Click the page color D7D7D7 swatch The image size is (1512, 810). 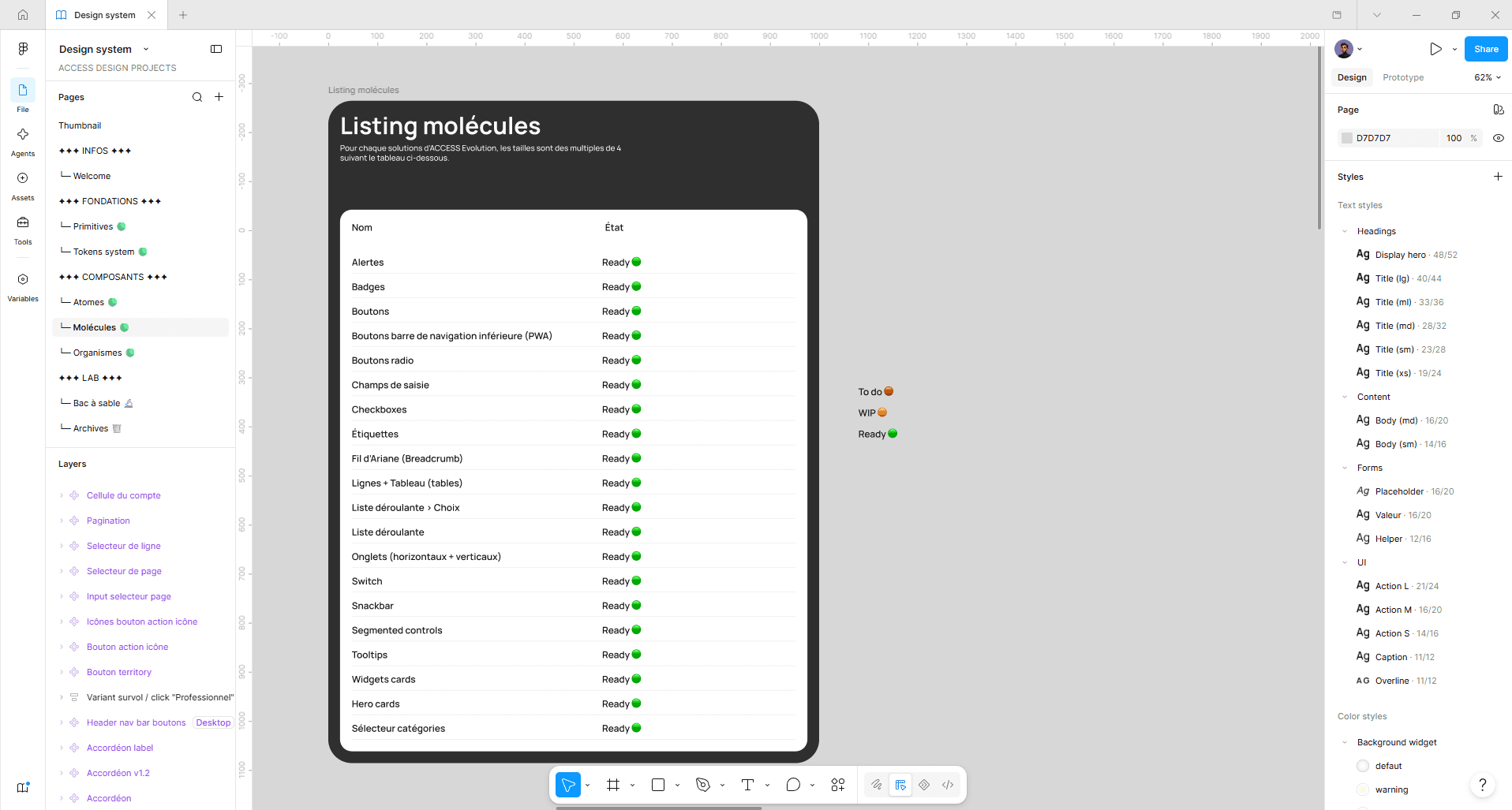click(1347, 138)
